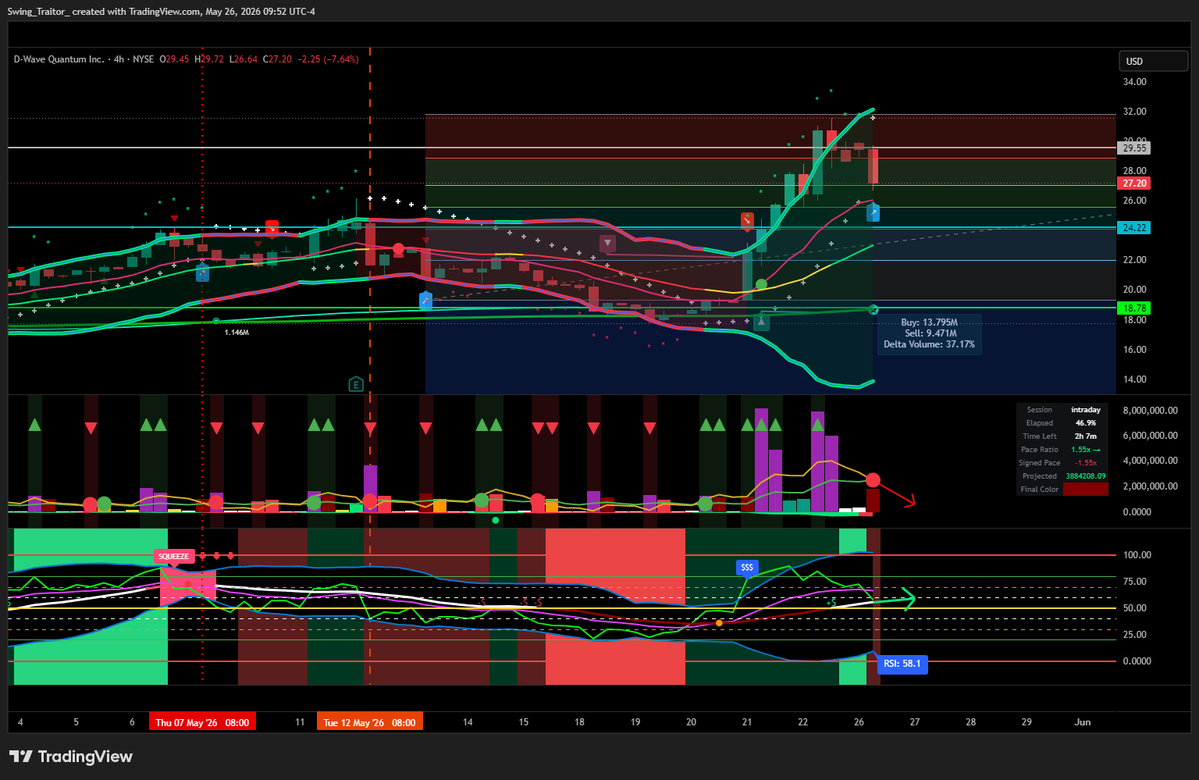Screen dimensions: 1199x780
Task: Click the '22' date on the time axis
Action: tap(803, 722)
